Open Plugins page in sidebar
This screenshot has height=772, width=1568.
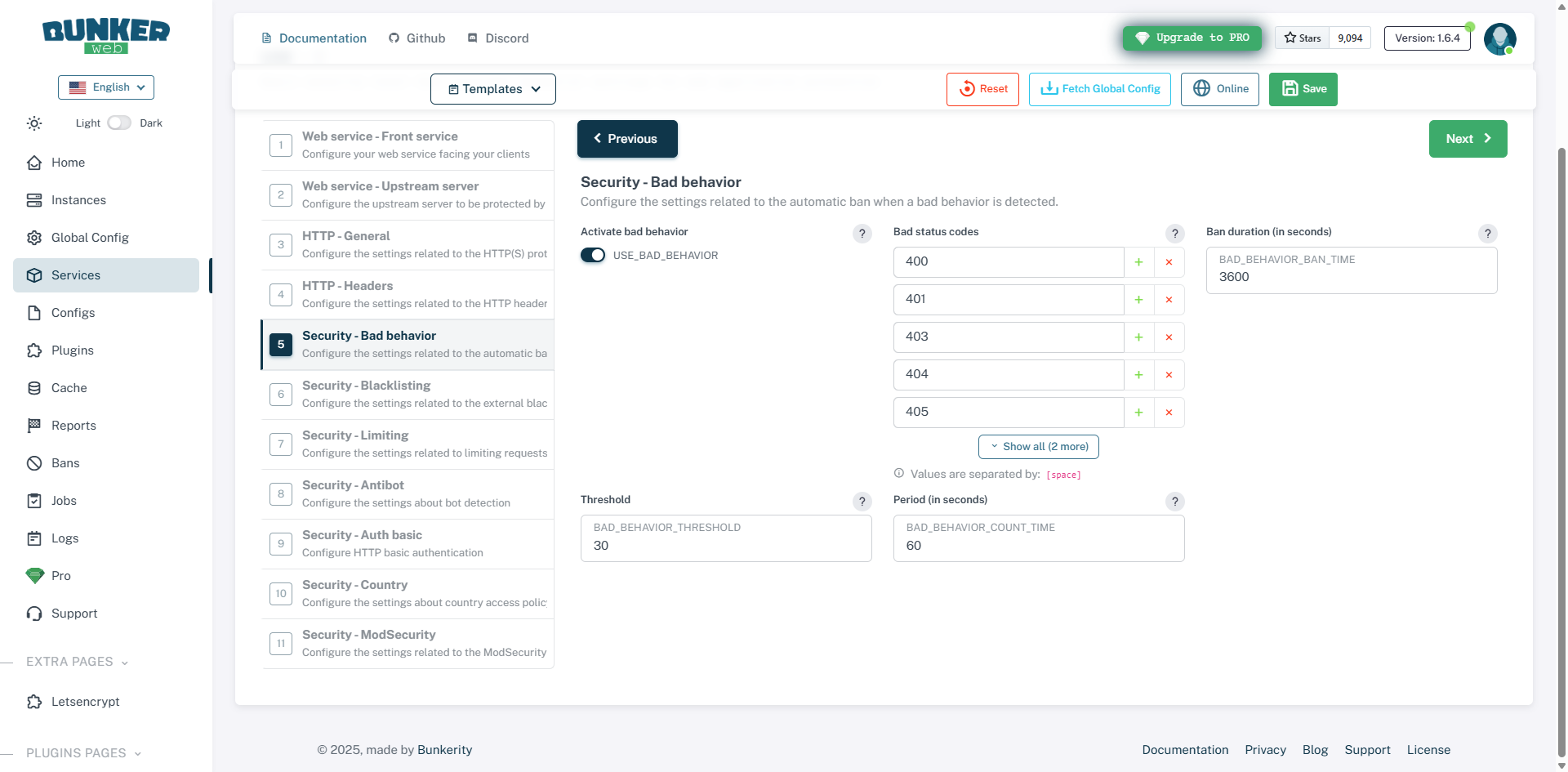click(x=72, y=350)
